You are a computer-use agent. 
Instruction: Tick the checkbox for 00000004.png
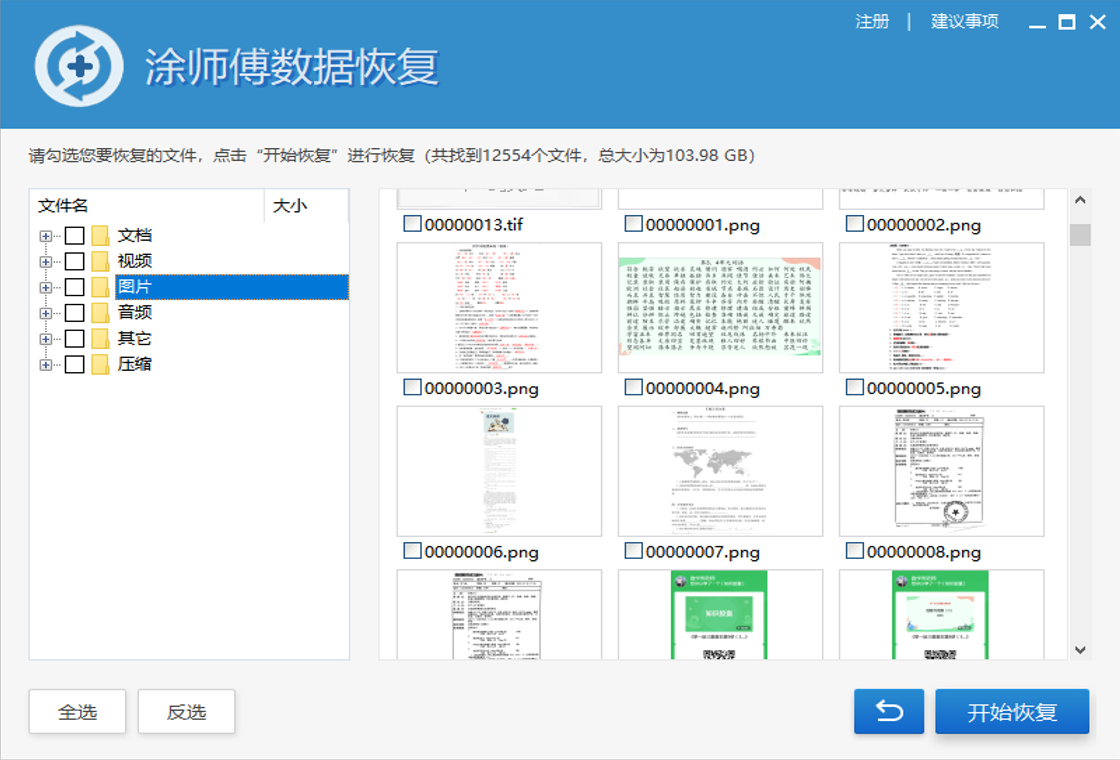[633, 387]
